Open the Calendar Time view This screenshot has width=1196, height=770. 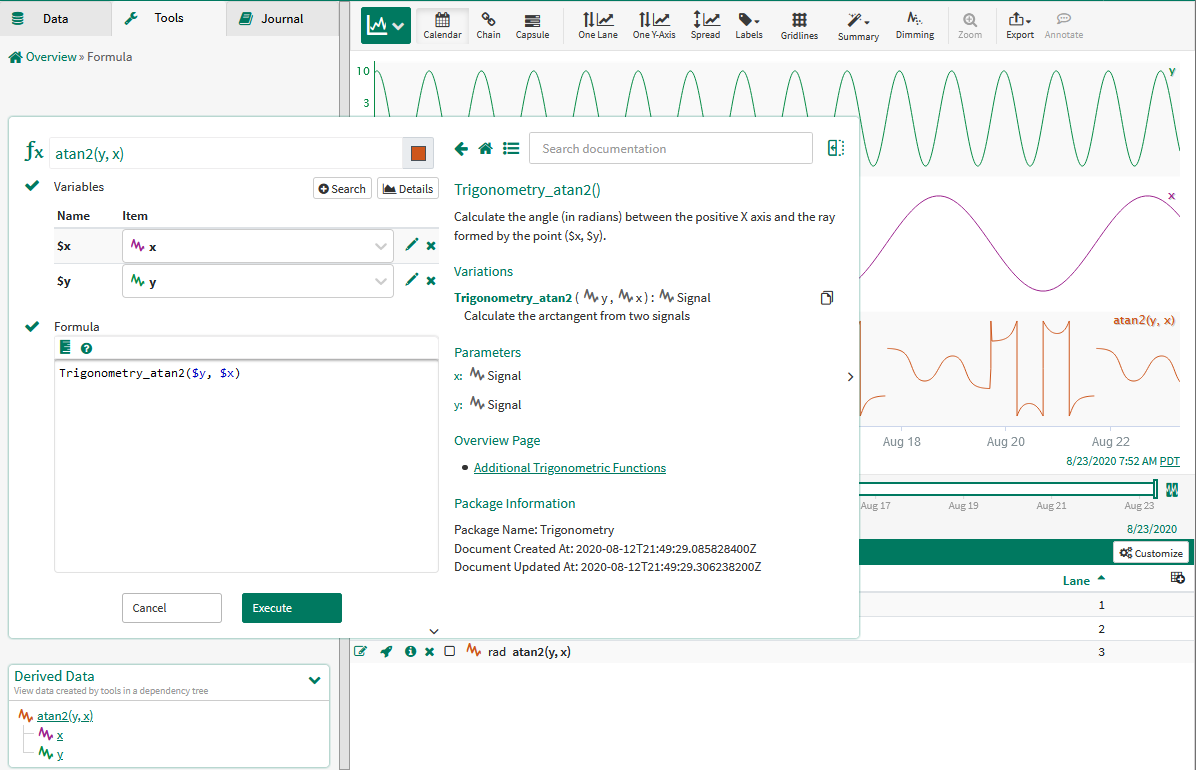pyautogui.click(x=442, y=23)
